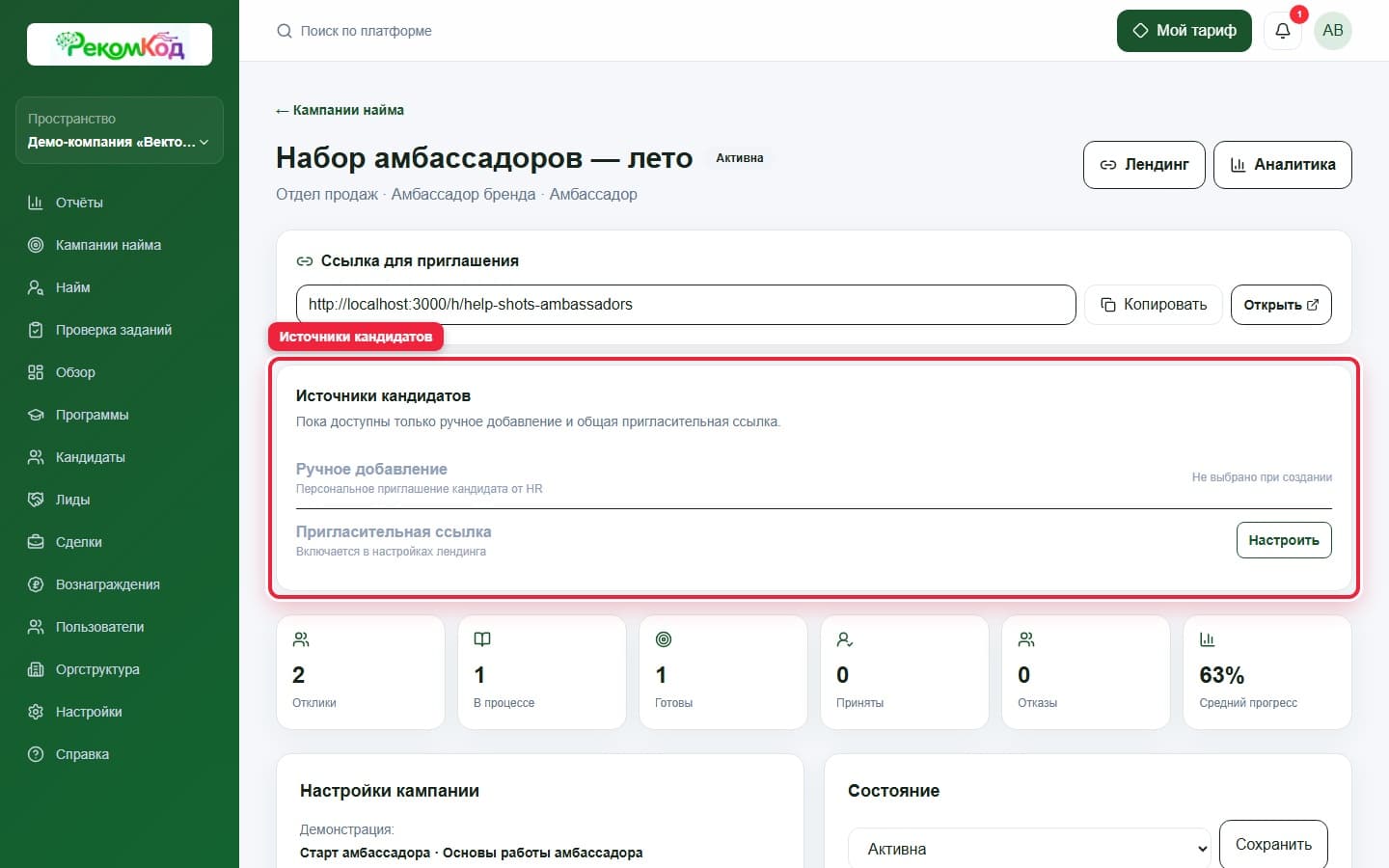
Task: Click the invitation URL input field
Action: pos(686,305)
